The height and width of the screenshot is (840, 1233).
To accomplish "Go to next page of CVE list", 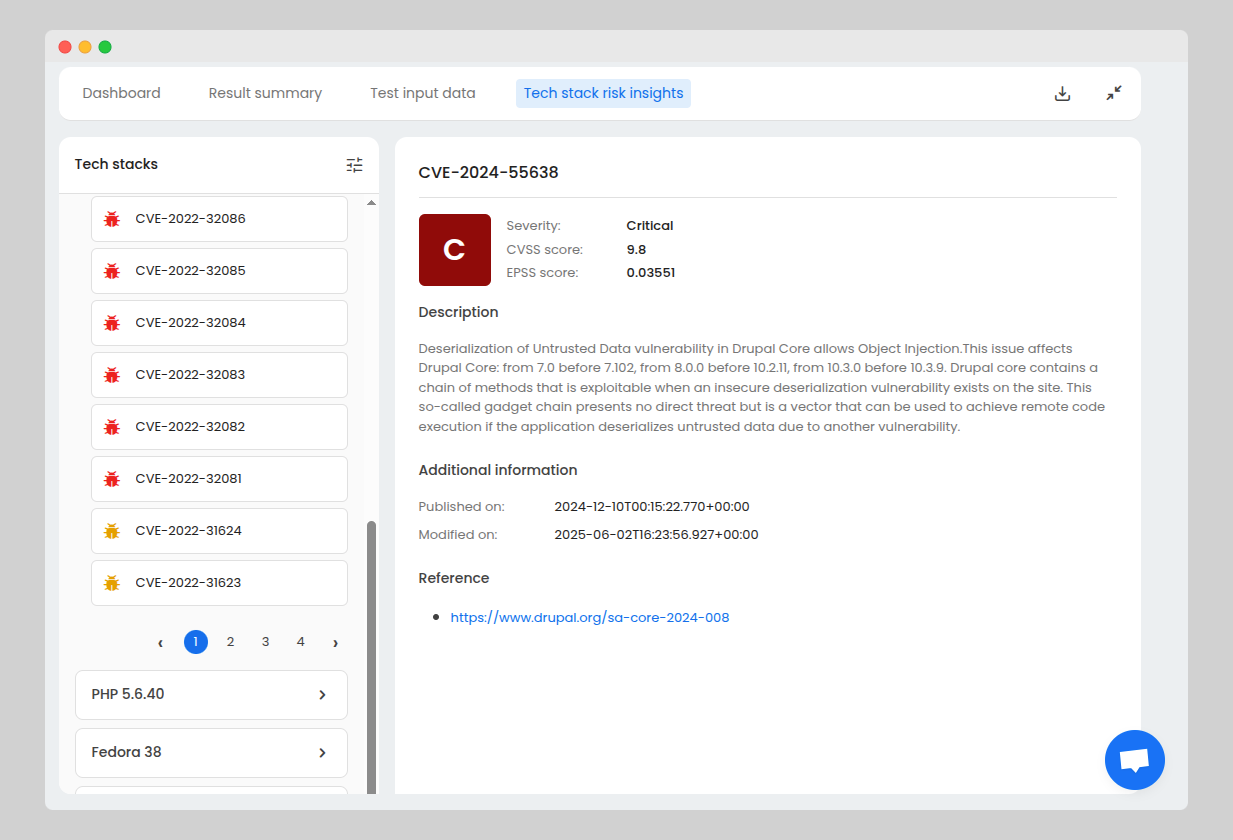I will click(335, 642).
